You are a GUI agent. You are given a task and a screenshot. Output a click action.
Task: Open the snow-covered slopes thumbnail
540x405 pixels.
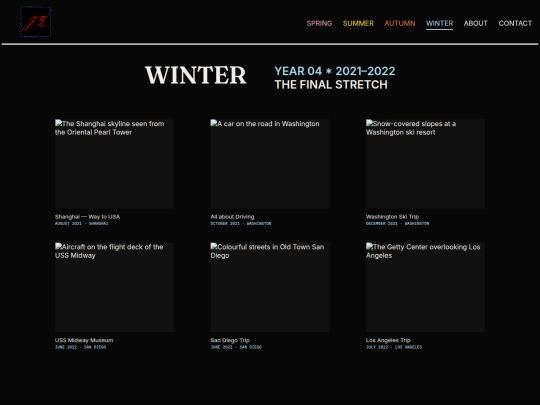pyautogui.click(x=425, y=164)
